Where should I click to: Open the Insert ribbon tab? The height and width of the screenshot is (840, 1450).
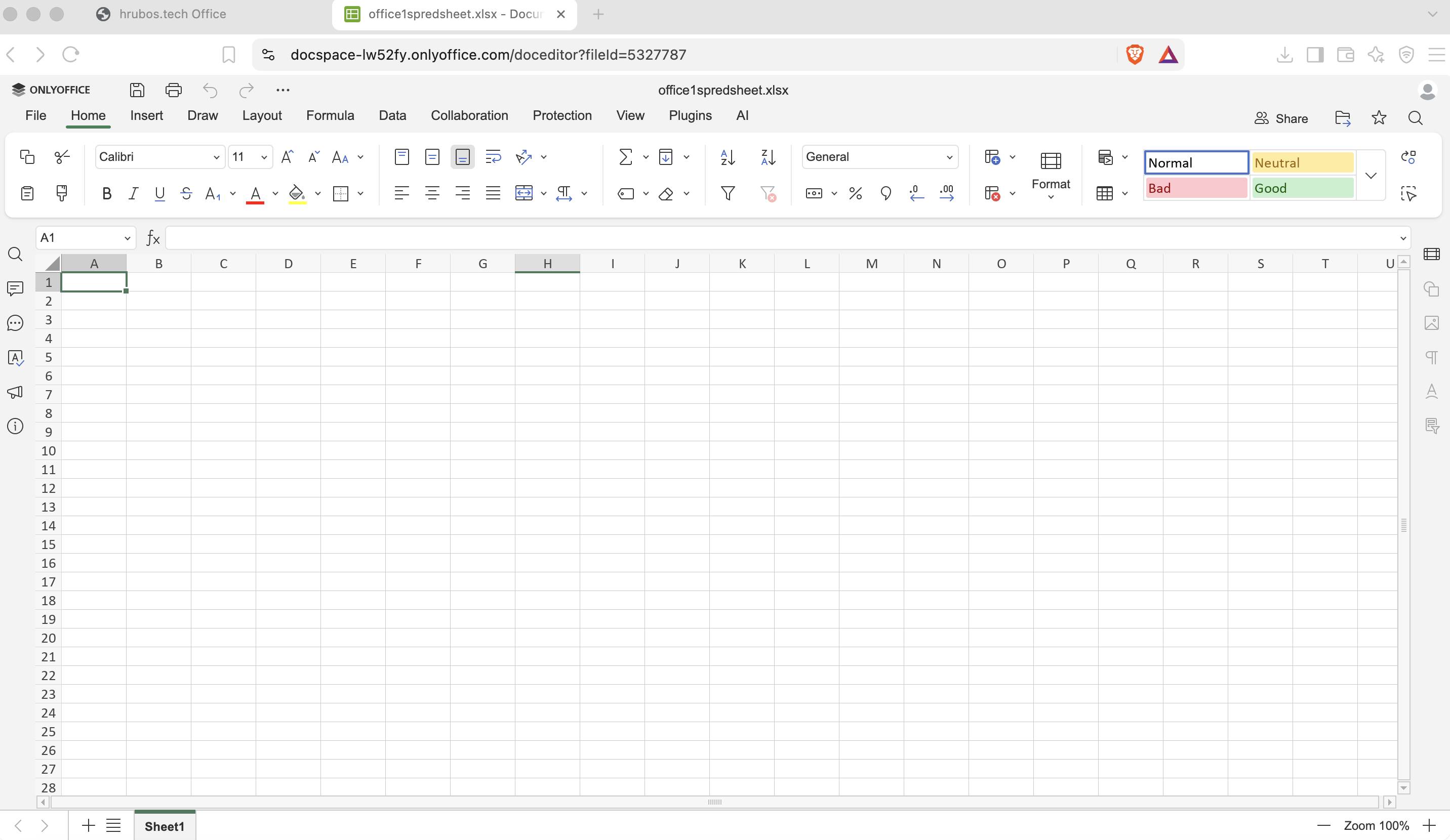tap(147, 115)
